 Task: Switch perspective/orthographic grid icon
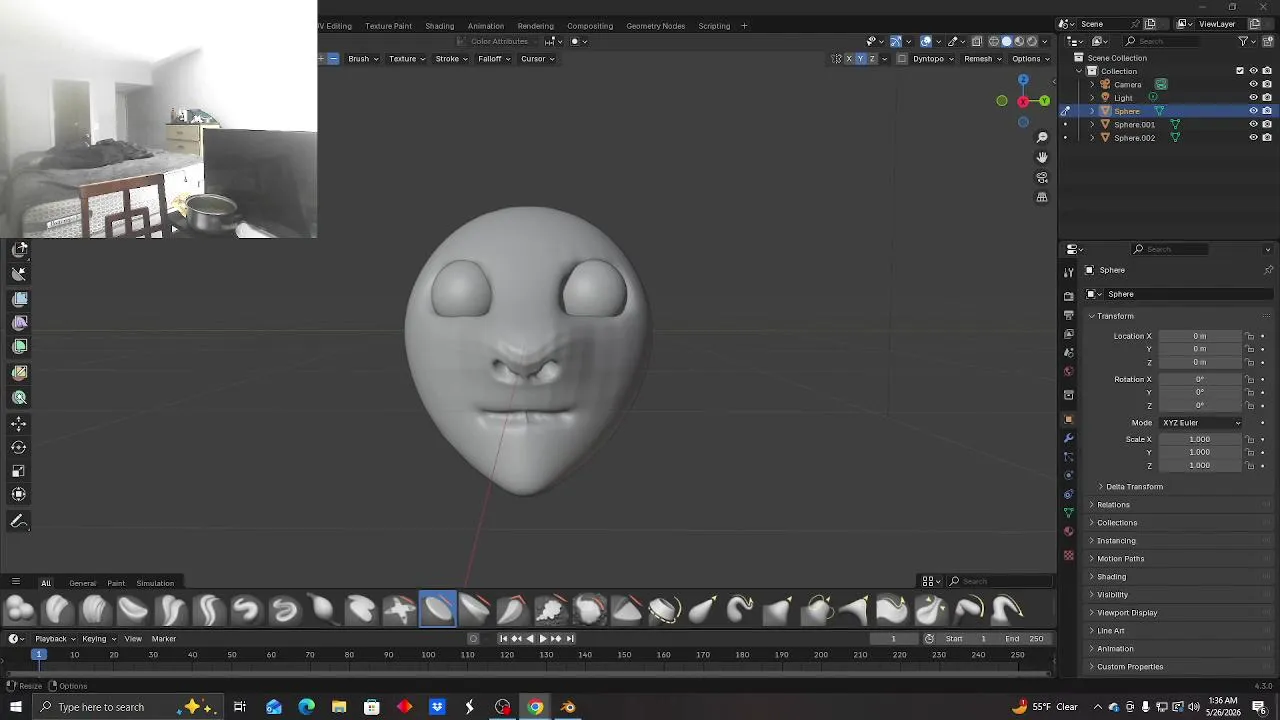1042,198
